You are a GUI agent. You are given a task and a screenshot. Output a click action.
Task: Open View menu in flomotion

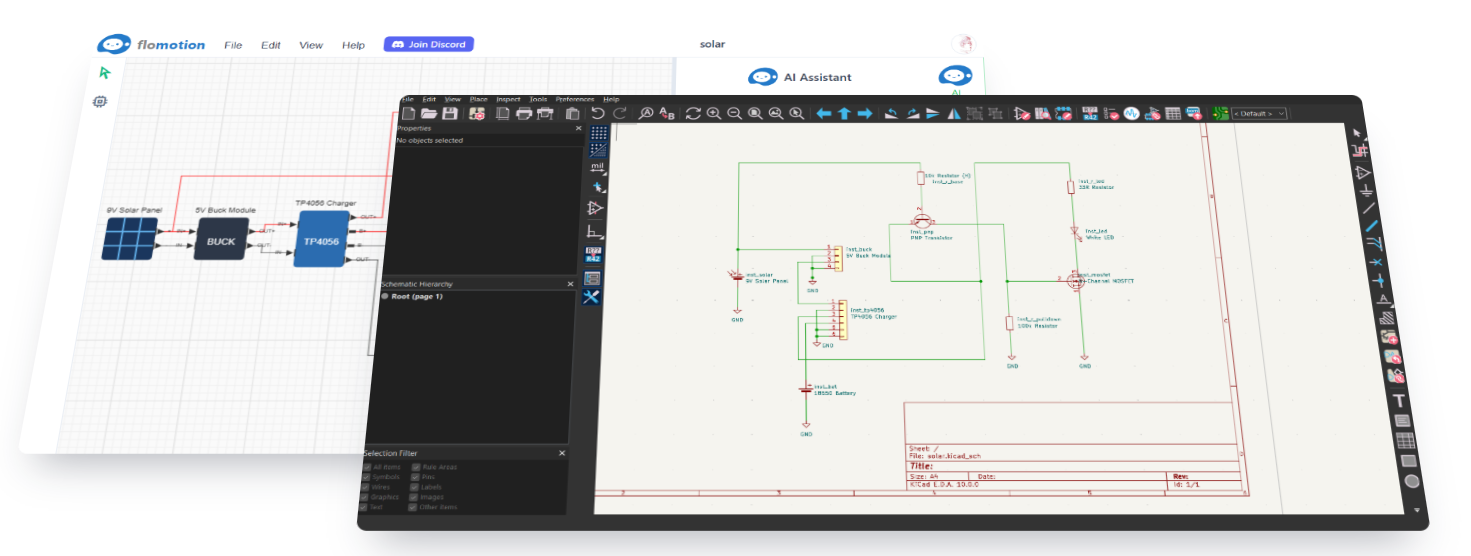[x=311, y=45]
